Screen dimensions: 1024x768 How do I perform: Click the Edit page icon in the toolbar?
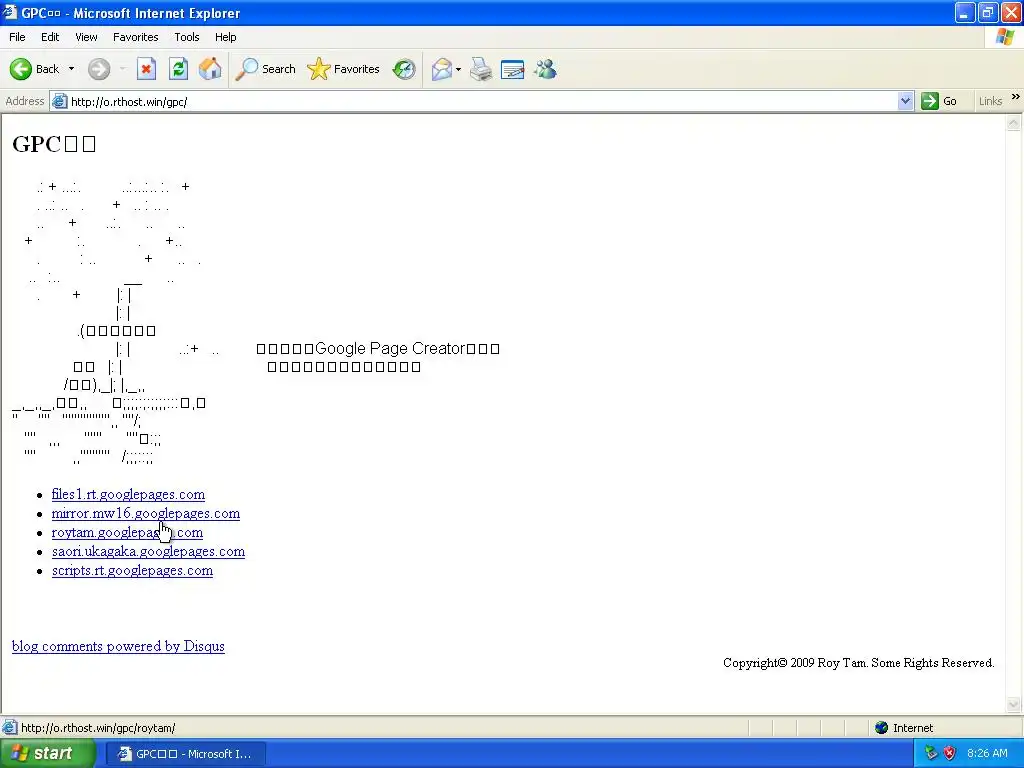(x=513, y=69)
